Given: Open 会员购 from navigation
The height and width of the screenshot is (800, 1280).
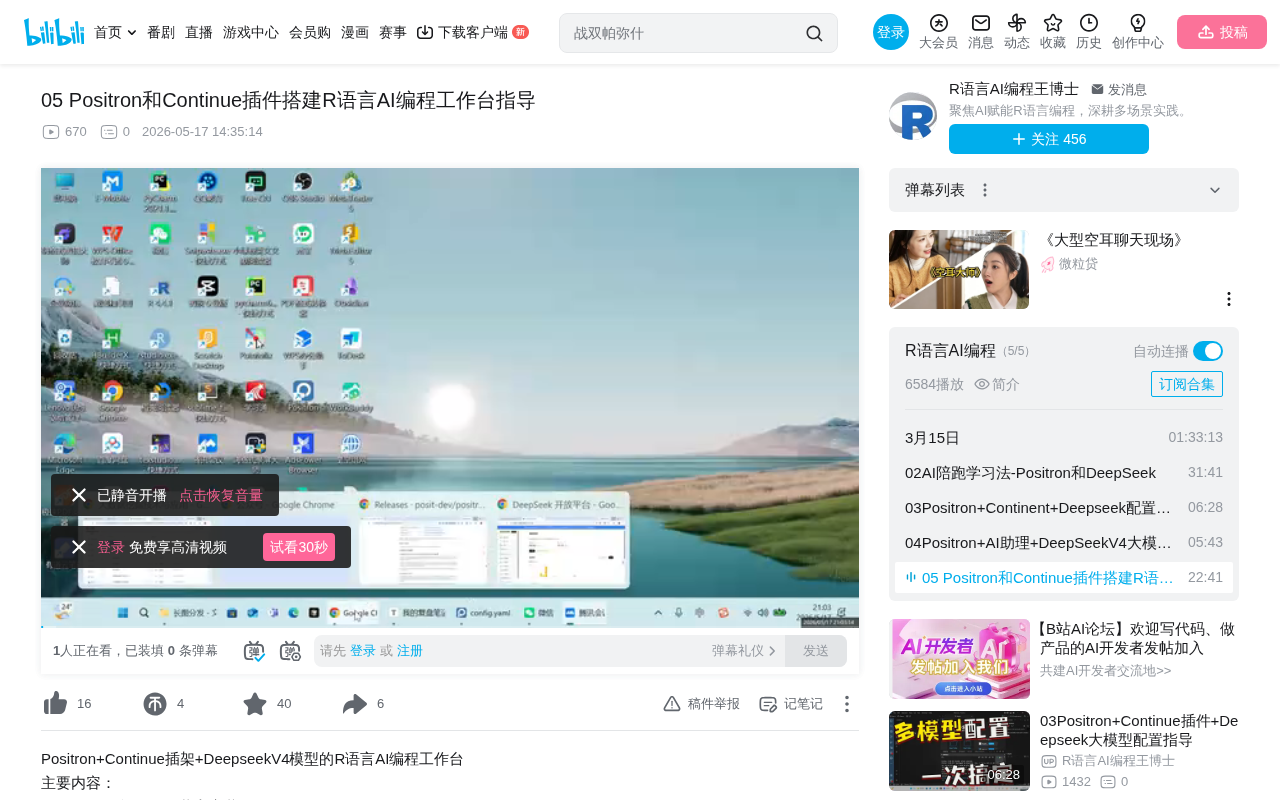Looking at the screenshot, I should (x=310, y=32).
